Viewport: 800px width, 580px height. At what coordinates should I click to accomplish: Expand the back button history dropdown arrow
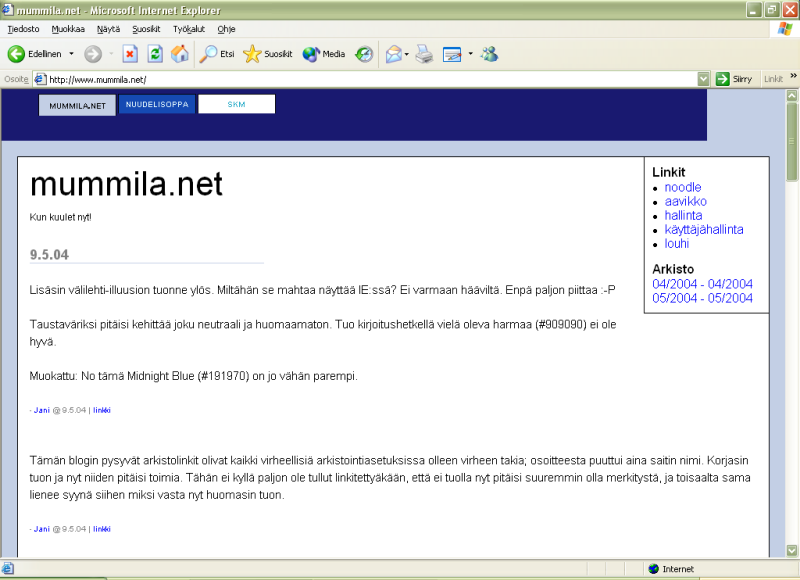click(71, 54)
